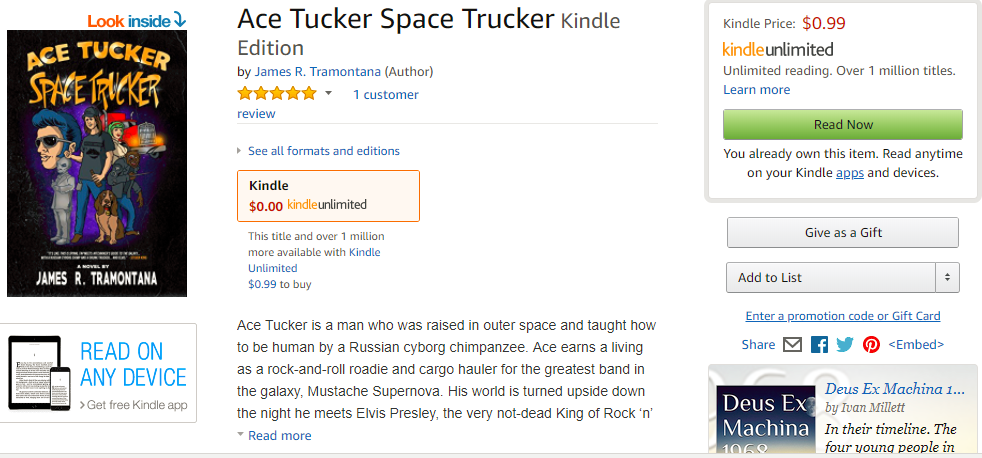Open the star rating breakdown dropdown arrow
The height and width of the screenshot is (458, 982).
pyautogui.click(x=328, y=95)
